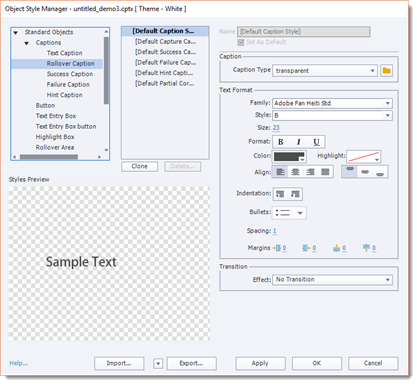Justify text alignment

coord(325,172)
